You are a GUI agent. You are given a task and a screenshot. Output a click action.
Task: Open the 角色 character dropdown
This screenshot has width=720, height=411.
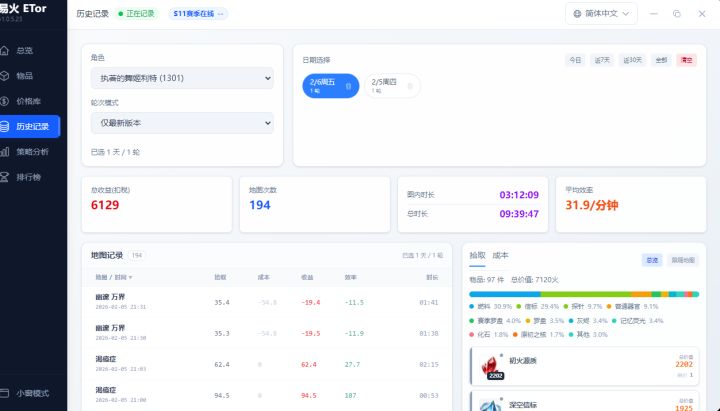(182, 78)
